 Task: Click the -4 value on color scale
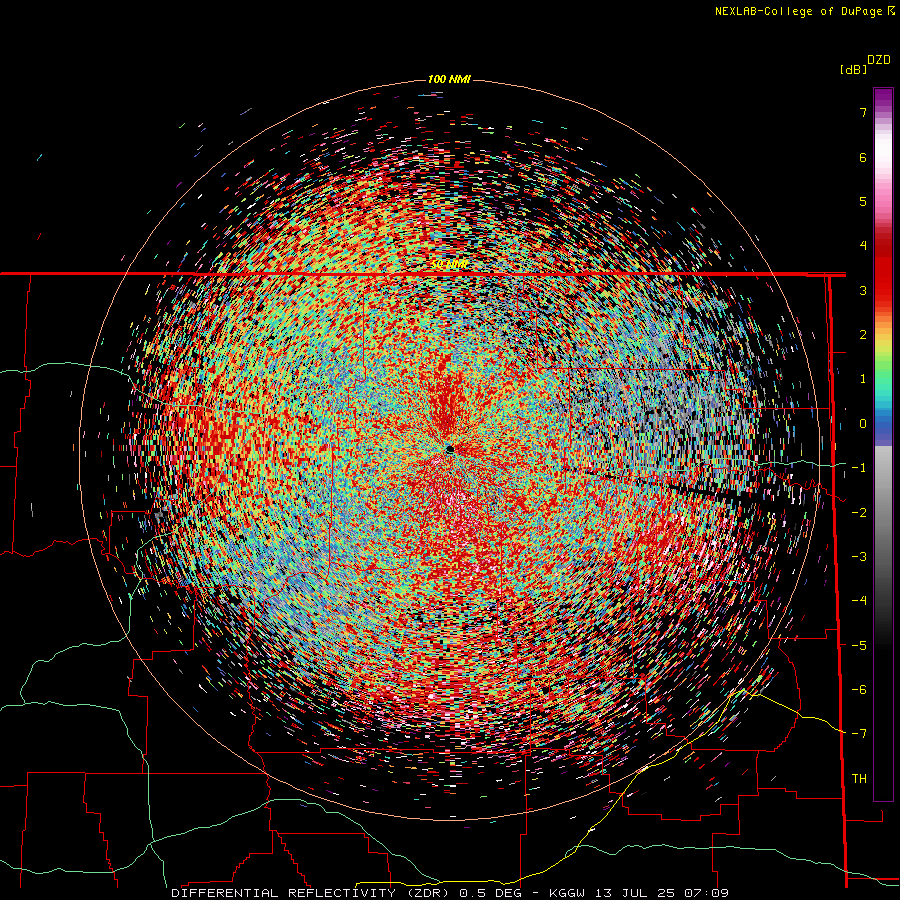(859, 601)
